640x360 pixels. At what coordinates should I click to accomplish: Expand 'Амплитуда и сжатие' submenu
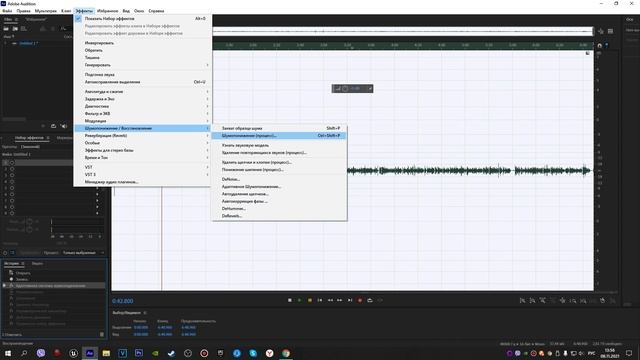tap(142, 91)
